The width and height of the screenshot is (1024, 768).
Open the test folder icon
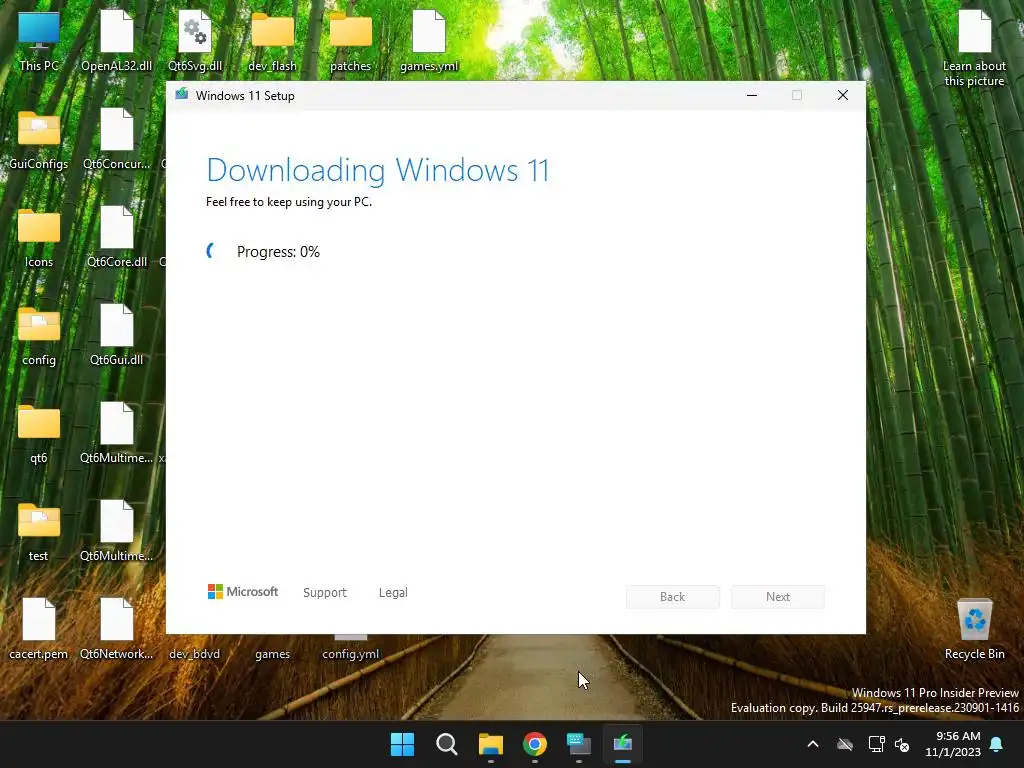pos(39,531)
